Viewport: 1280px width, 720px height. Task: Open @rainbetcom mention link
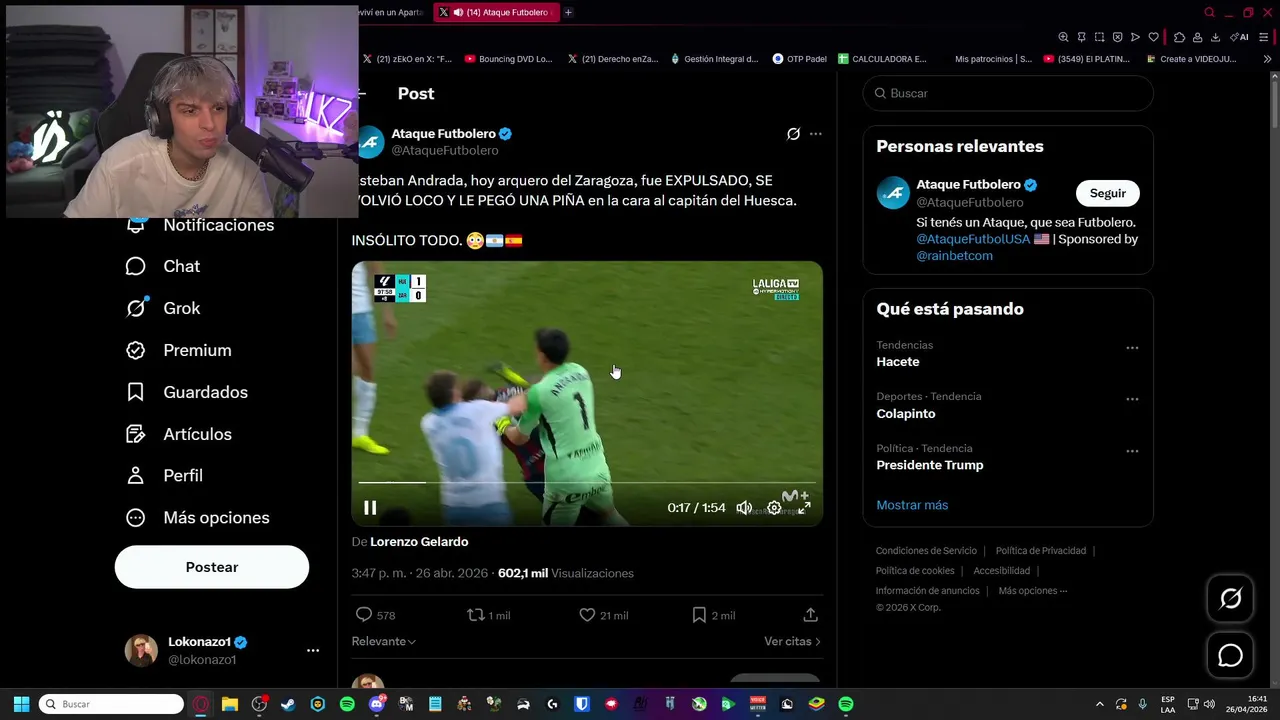[954, 256]
